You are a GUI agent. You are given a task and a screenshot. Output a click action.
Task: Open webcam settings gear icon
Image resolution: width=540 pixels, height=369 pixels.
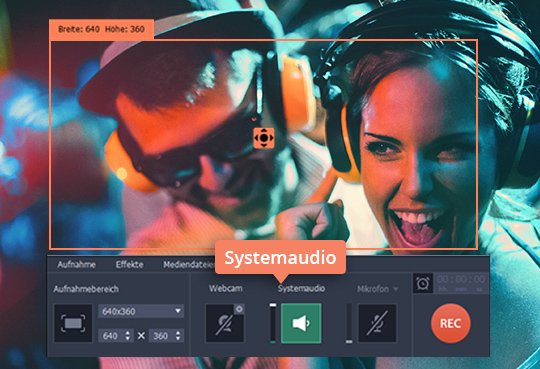pos(239,309)
